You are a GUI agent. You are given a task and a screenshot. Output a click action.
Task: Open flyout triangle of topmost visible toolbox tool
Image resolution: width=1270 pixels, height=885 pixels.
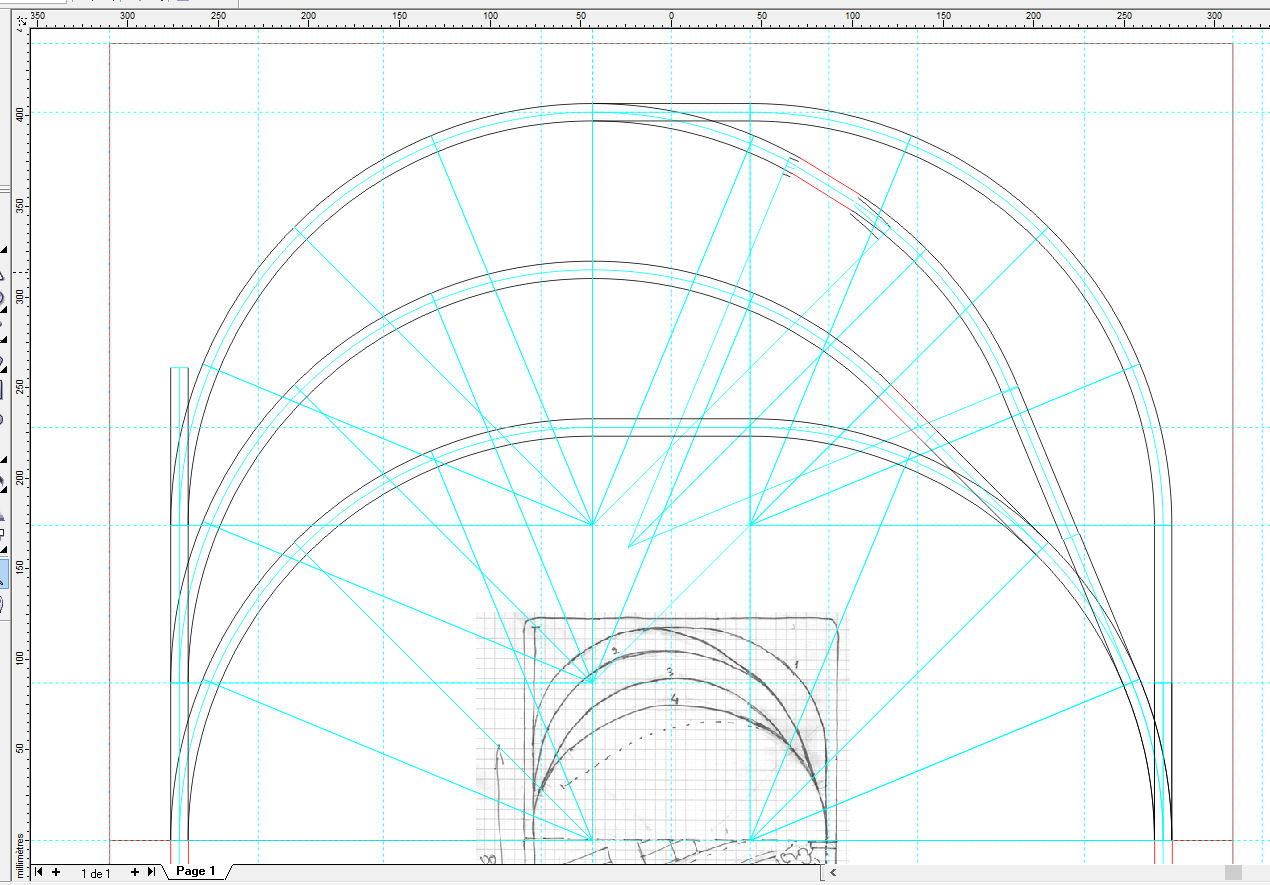[3, 249]
